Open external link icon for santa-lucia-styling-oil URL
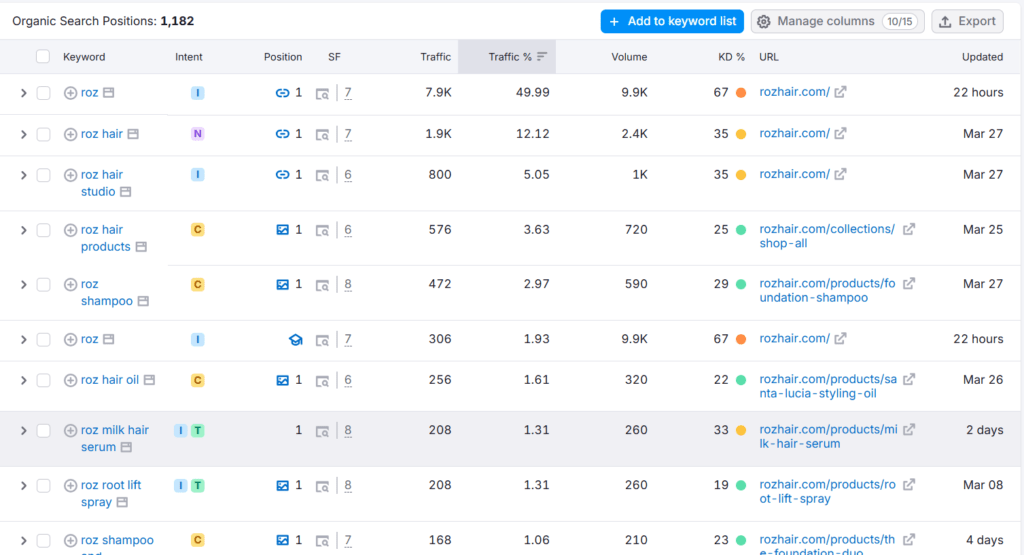1024x555 pixels. pos(908,379)
